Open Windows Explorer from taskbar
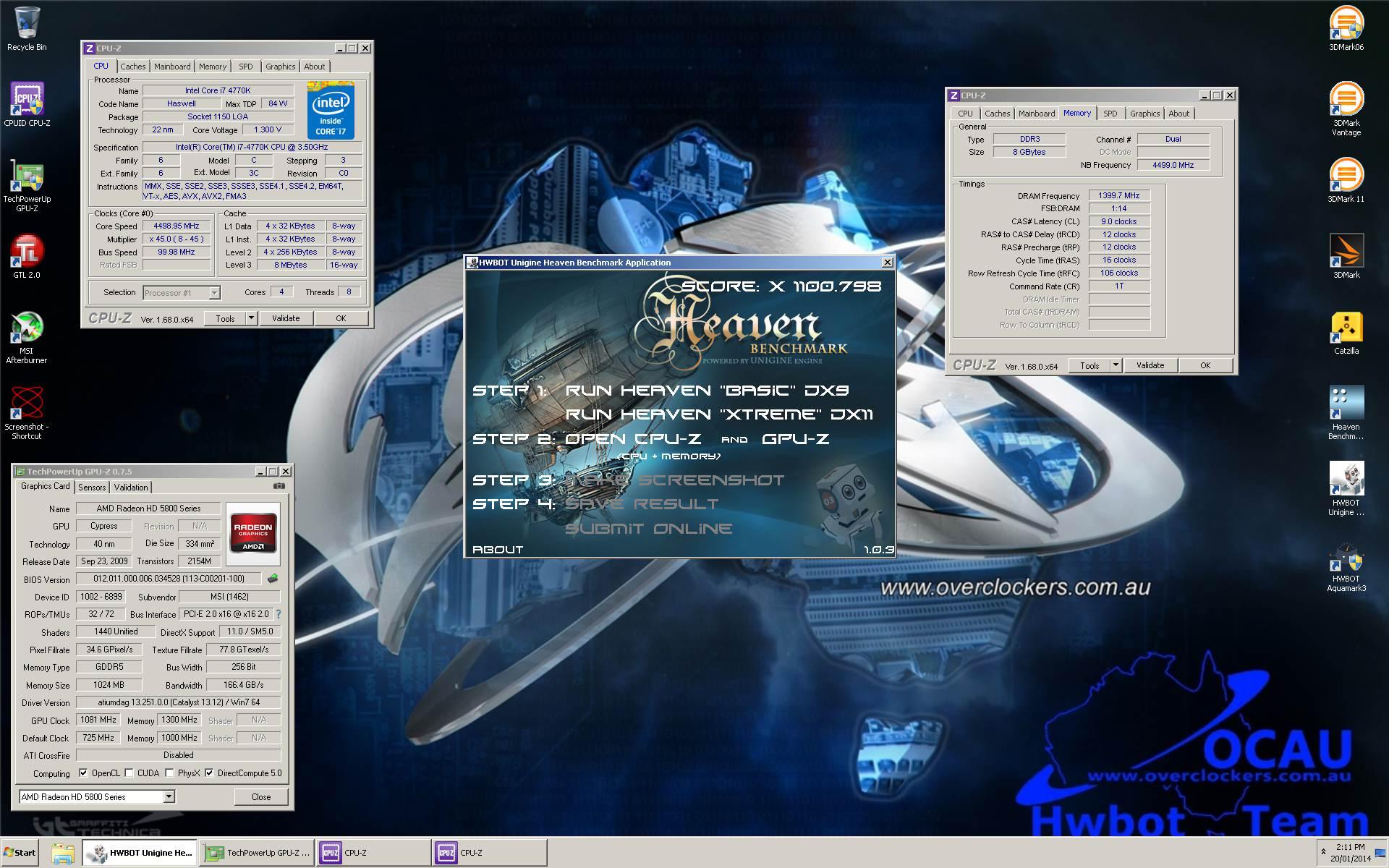The height and width of the screenshot is (868, 1389). click(63, 853)
